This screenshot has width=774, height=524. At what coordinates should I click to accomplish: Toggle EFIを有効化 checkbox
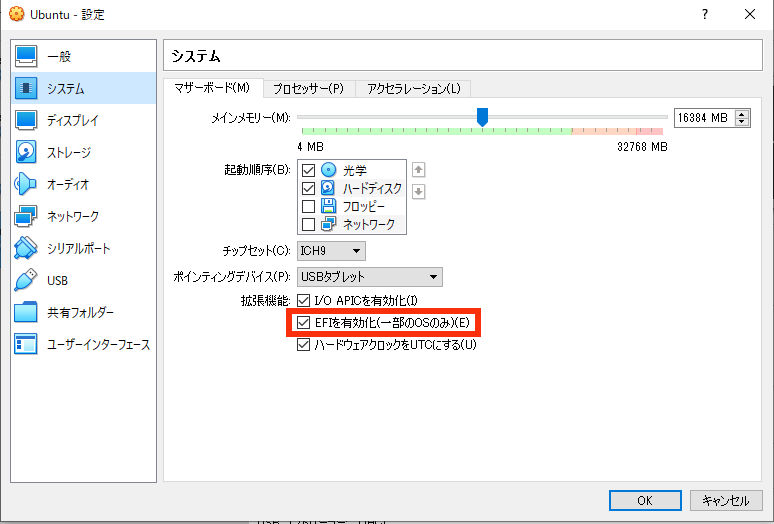coord(303,323)
